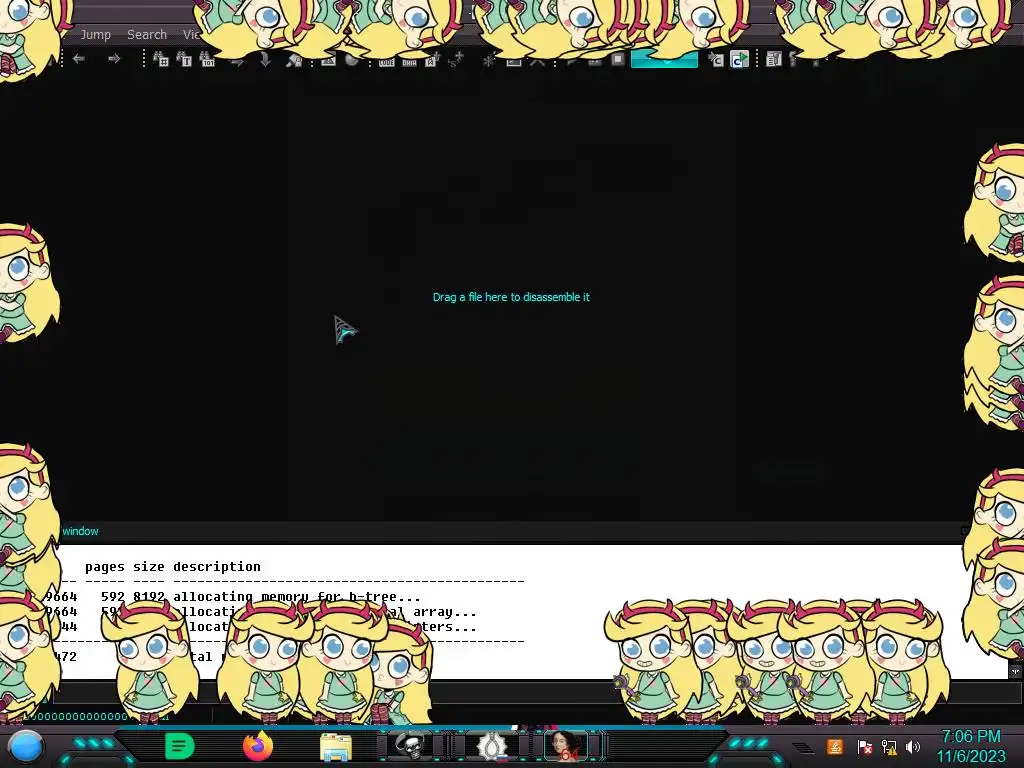The width and height of the screenshot is (1024, 768).
Task: Click the 7:06 PM clock in tray
Action: coord(971,737)
